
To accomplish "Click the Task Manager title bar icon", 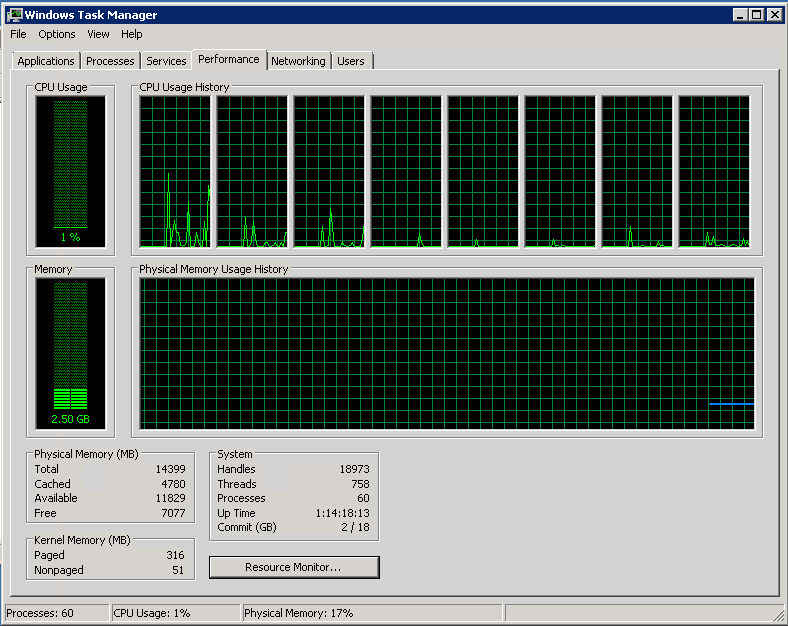I will [x=14, y=15].
